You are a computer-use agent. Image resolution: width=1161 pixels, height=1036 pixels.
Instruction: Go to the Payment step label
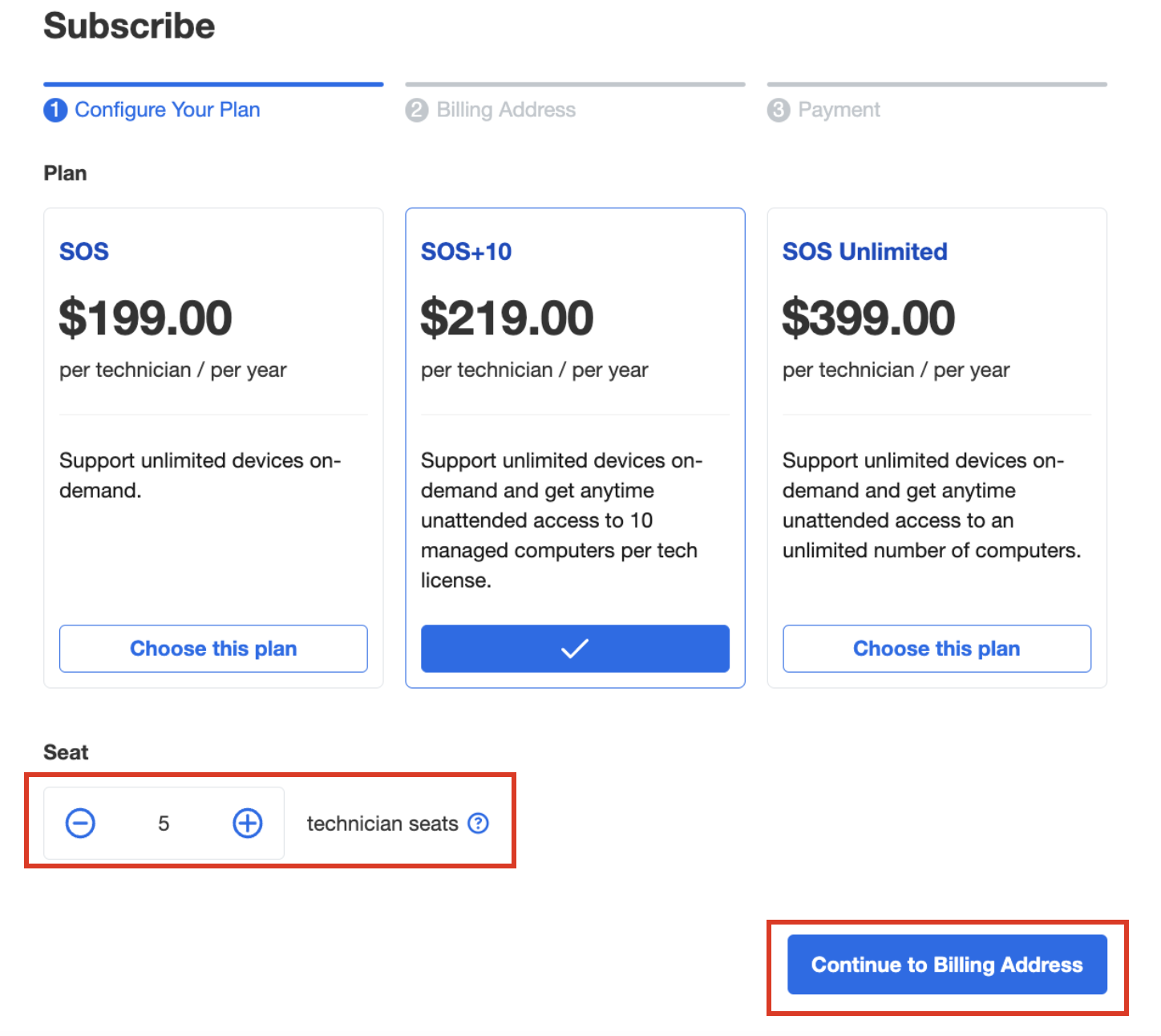click(x=839, y=110)
